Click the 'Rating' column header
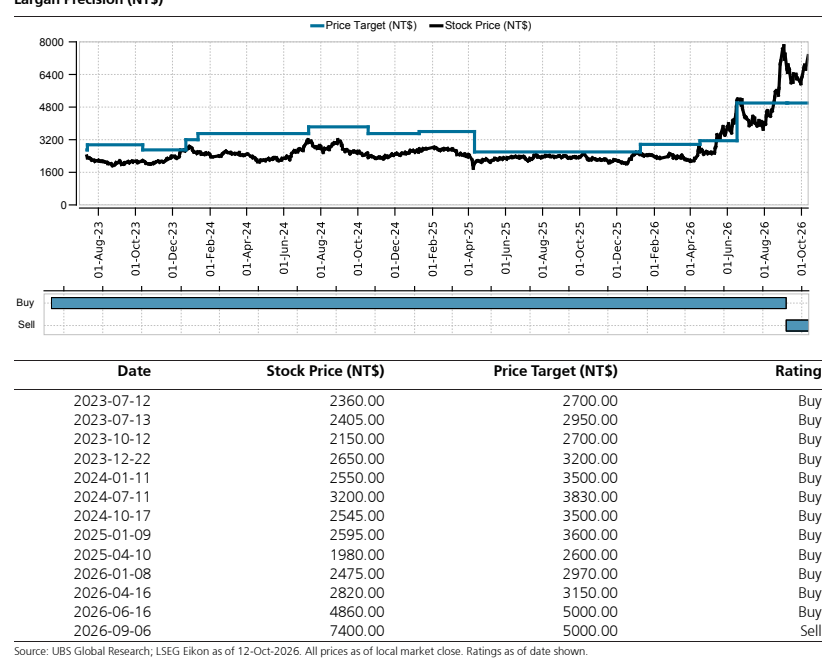The width and height of the screenshot is (836, 672). coord(798,371)
